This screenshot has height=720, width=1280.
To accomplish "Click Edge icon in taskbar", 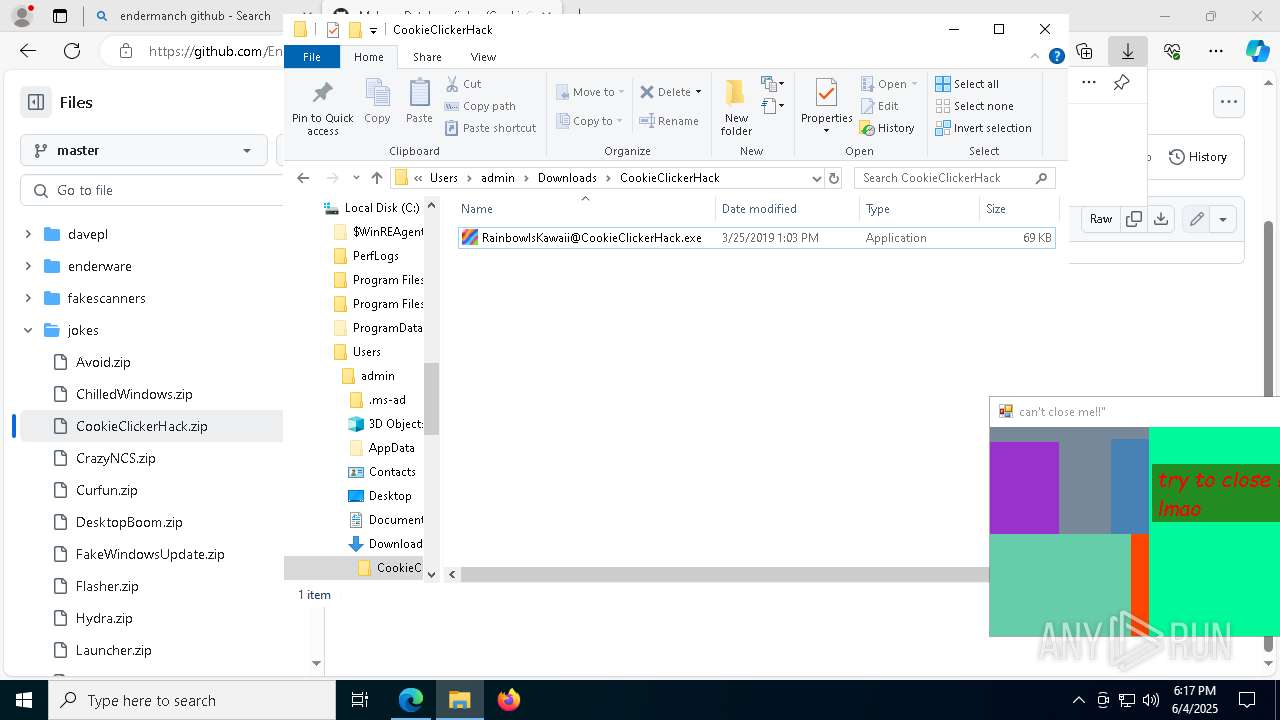I will click(411, 700).
